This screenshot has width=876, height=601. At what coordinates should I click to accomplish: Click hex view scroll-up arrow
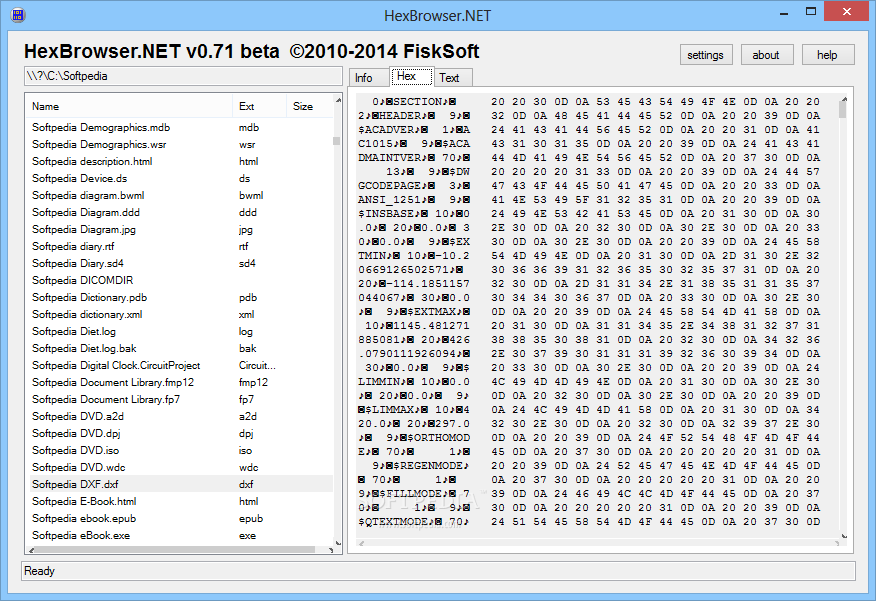pyautogui.click(x=844, y=100)
